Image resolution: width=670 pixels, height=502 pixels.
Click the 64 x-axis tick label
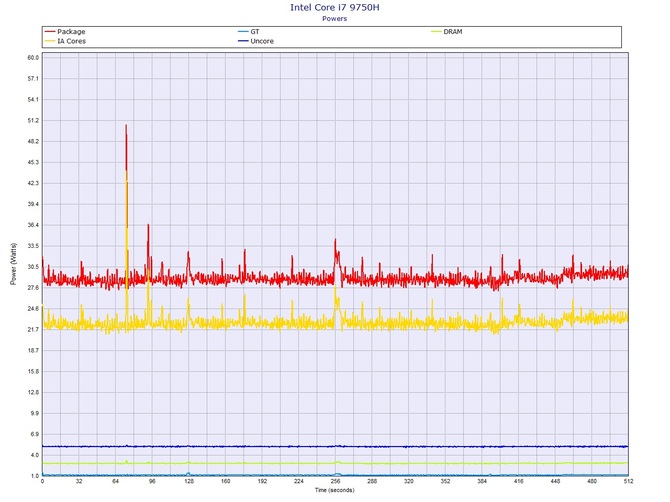pos(115,481)
